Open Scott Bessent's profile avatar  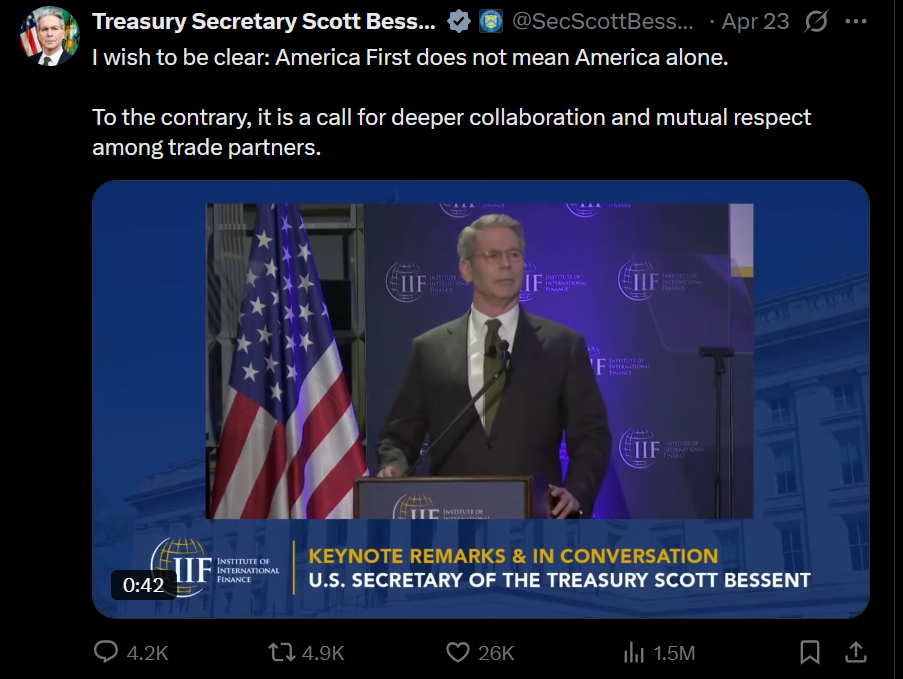(50, 36)
